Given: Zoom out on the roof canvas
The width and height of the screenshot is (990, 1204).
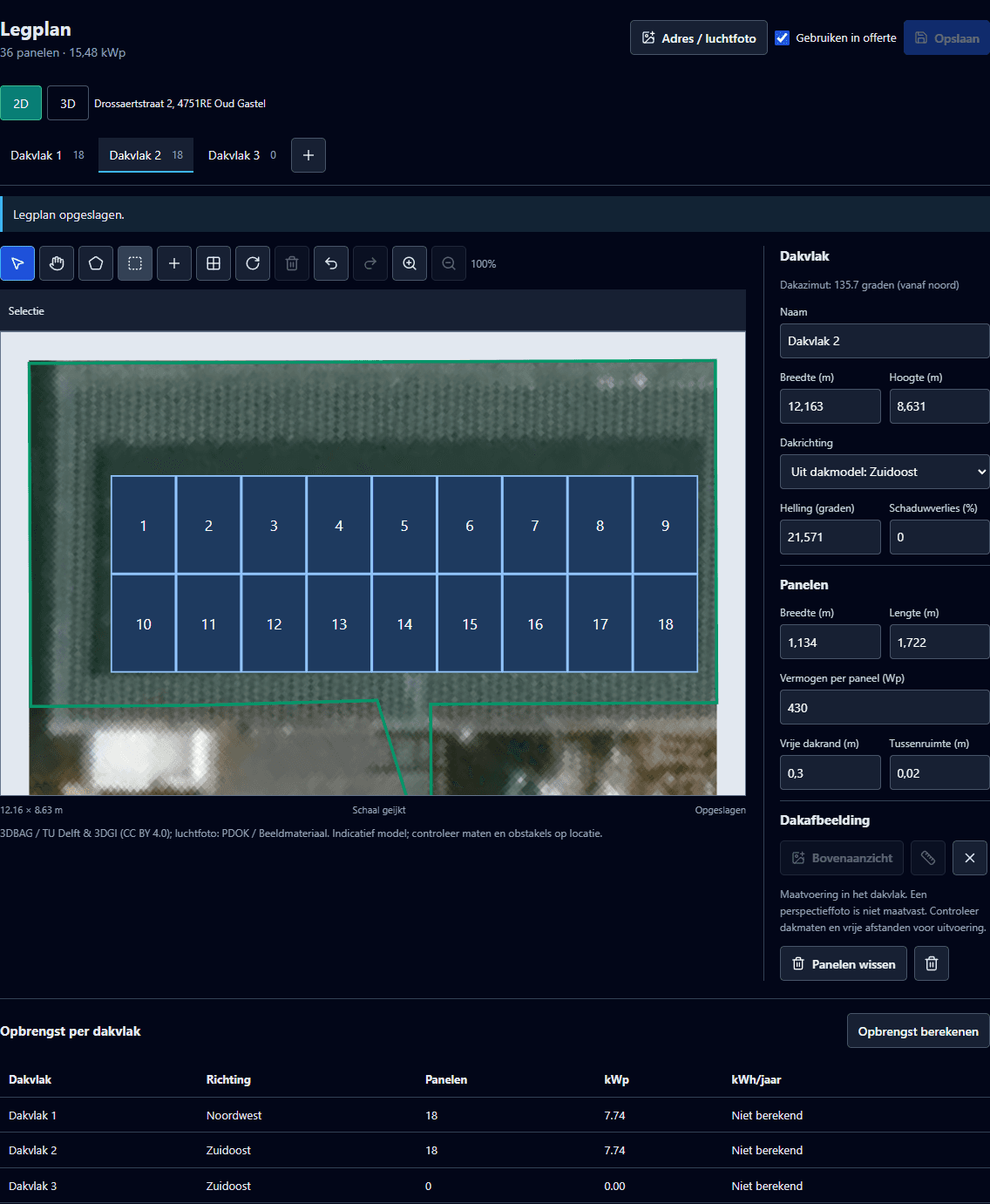Looking at the screenshot, I should tap(449, 263).
